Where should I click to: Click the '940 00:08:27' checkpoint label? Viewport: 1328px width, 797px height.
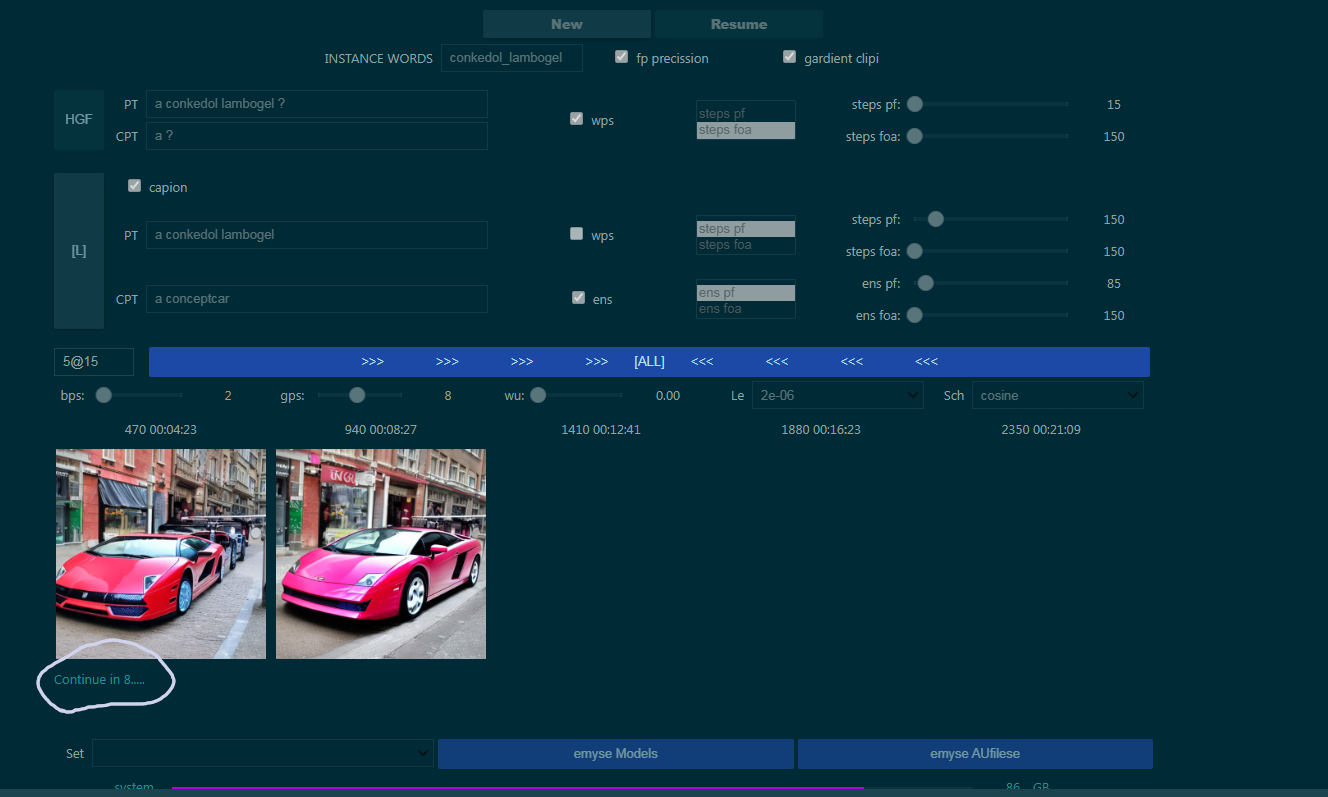coord(380,430)
